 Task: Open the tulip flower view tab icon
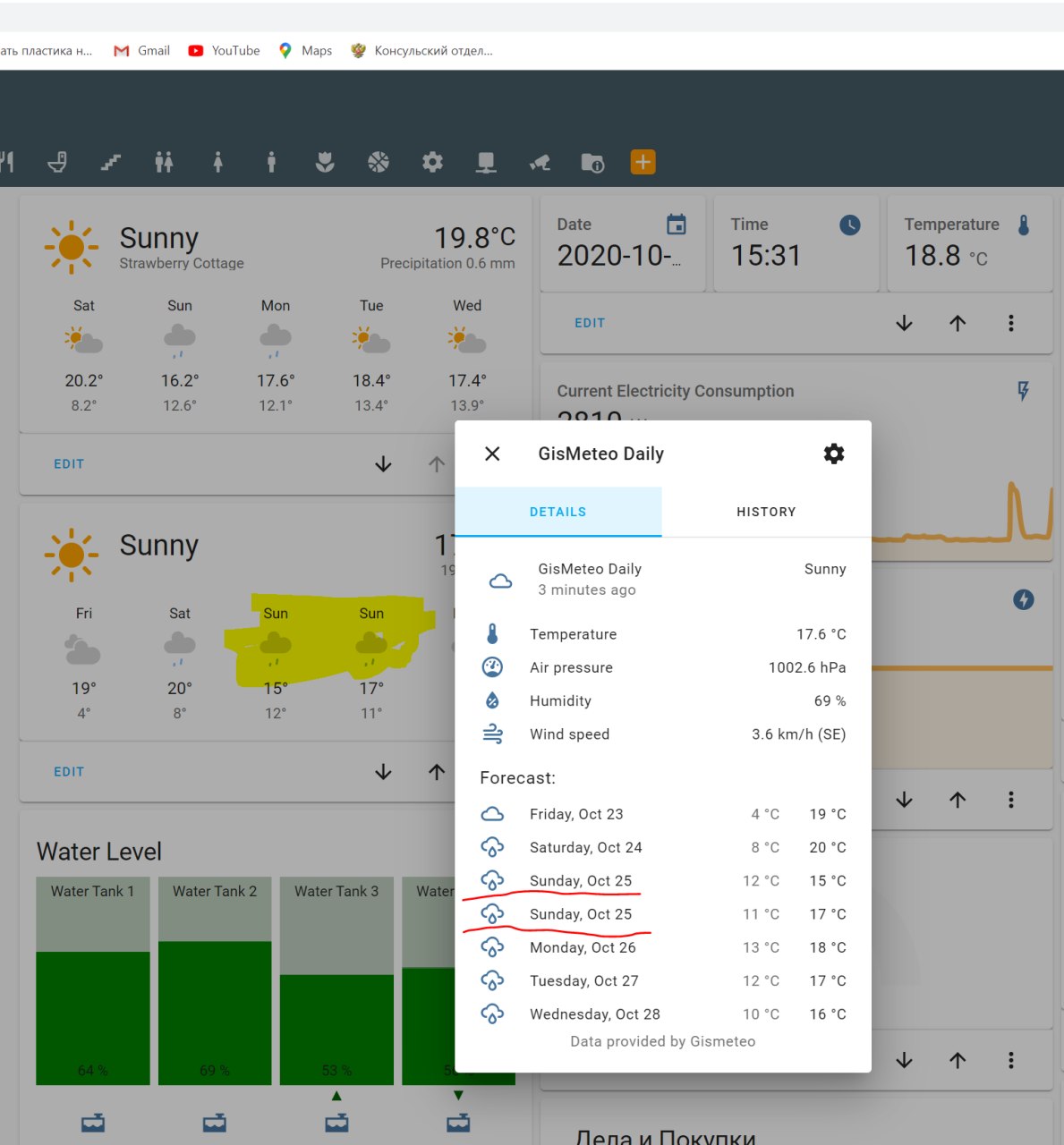(x=325, y=162)
